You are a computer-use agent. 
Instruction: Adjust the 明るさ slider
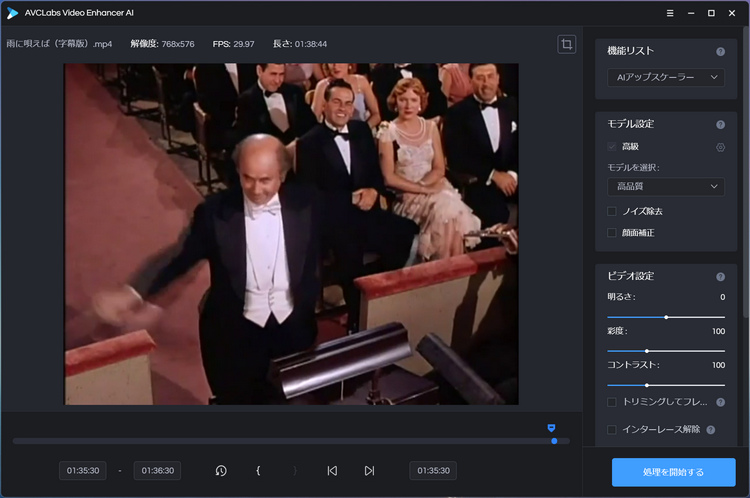[666, 317]
